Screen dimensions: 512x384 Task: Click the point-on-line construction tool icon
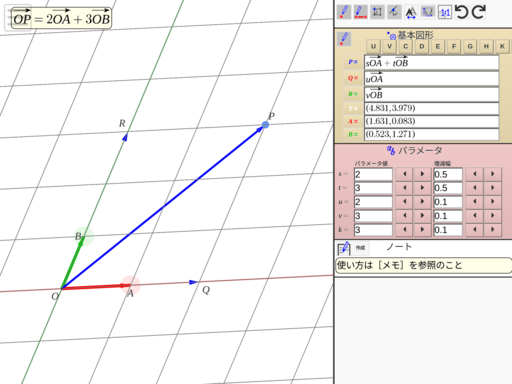point(394,12)
